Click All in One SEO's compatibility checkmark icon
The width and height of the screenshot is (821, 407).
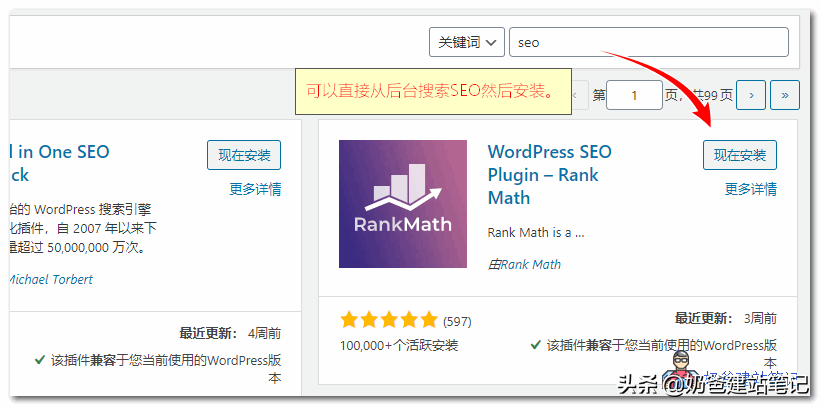pos(39,360)
